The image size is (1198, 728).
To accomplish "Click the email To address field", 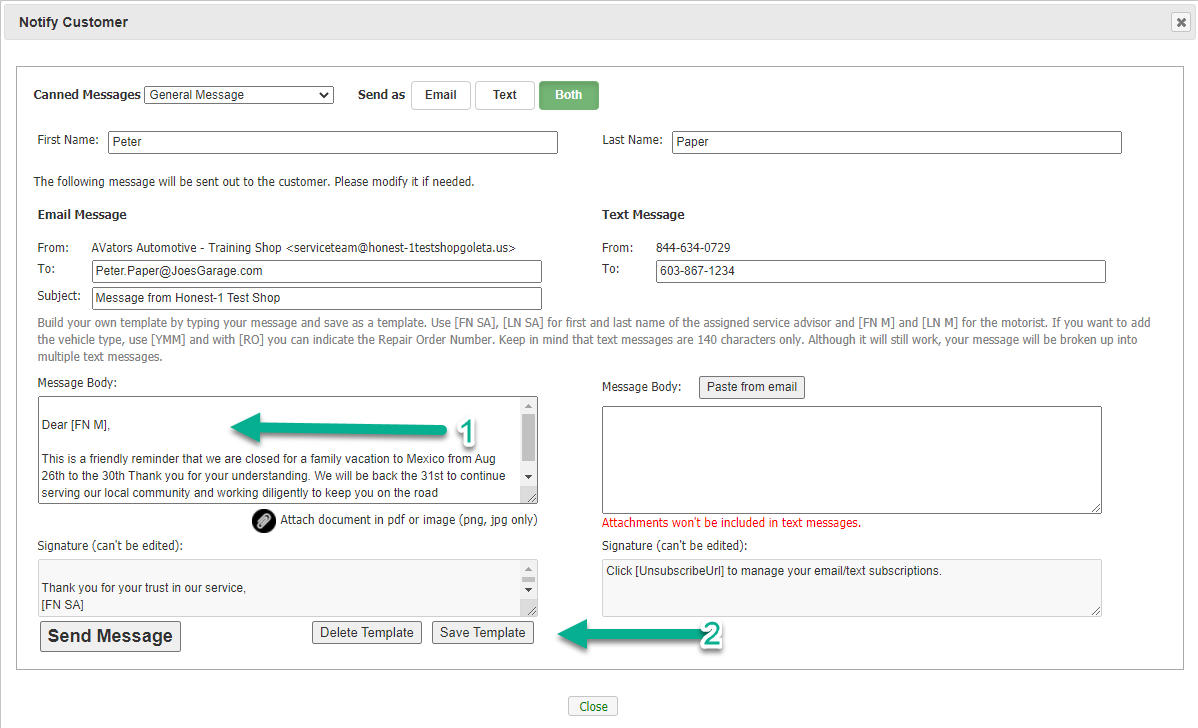I will [x=316, y=271].
